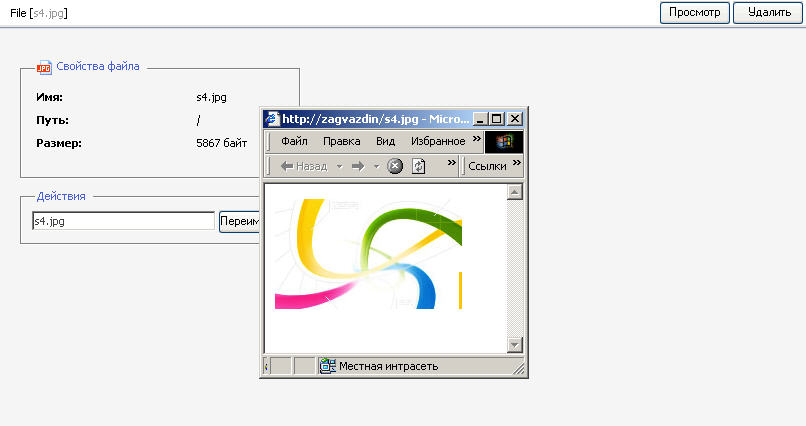
Task: Open the Правка menu
Action: 341,142
